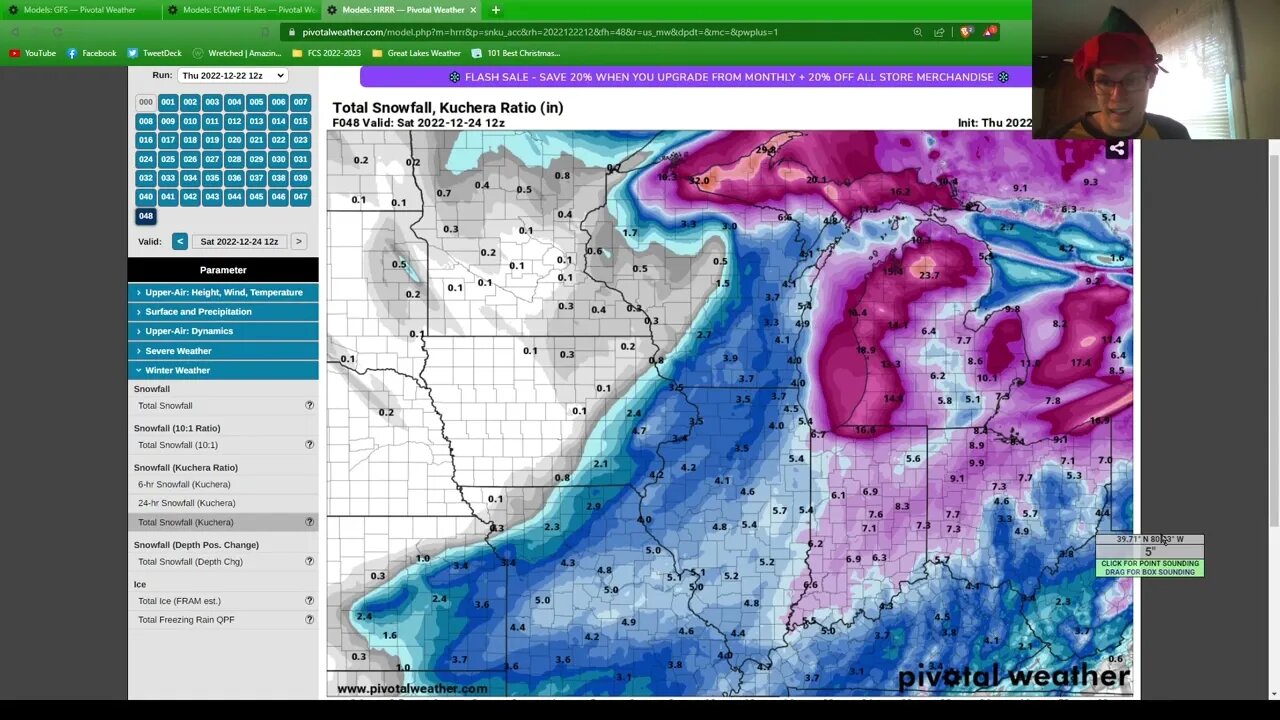Screen dimensions: 1280x720
Task: Select Total Snowfall (Kuchera) parameter
Action: tap(186, 522)
